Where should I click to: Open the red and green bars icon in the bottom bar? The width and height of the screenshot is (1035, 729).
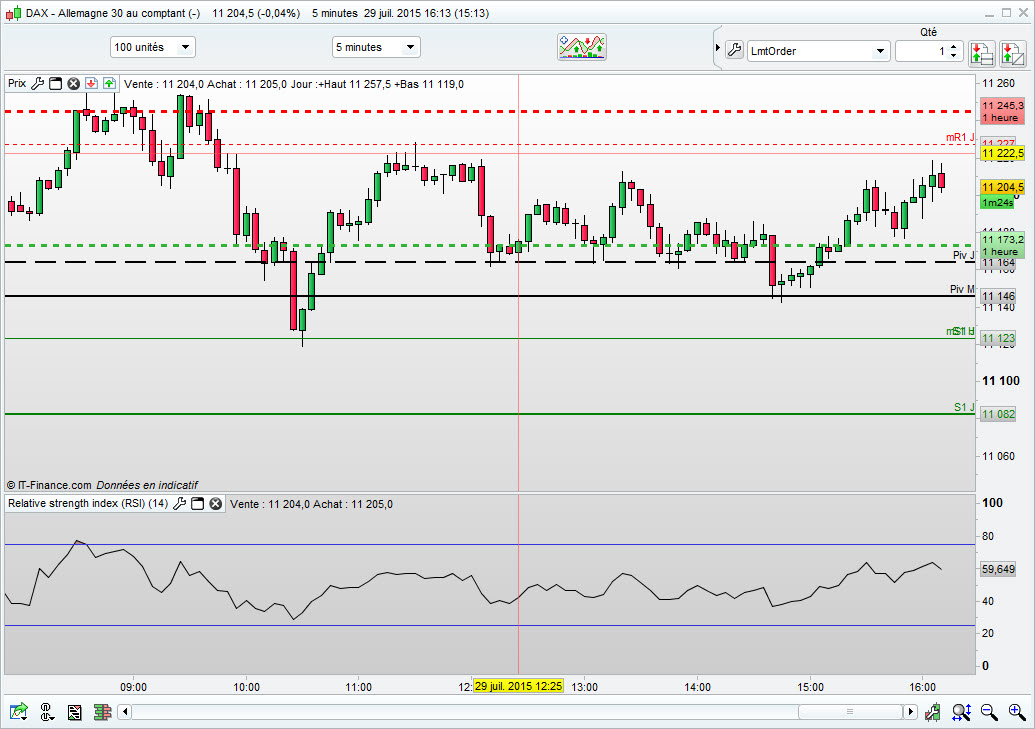coord(102,712)
